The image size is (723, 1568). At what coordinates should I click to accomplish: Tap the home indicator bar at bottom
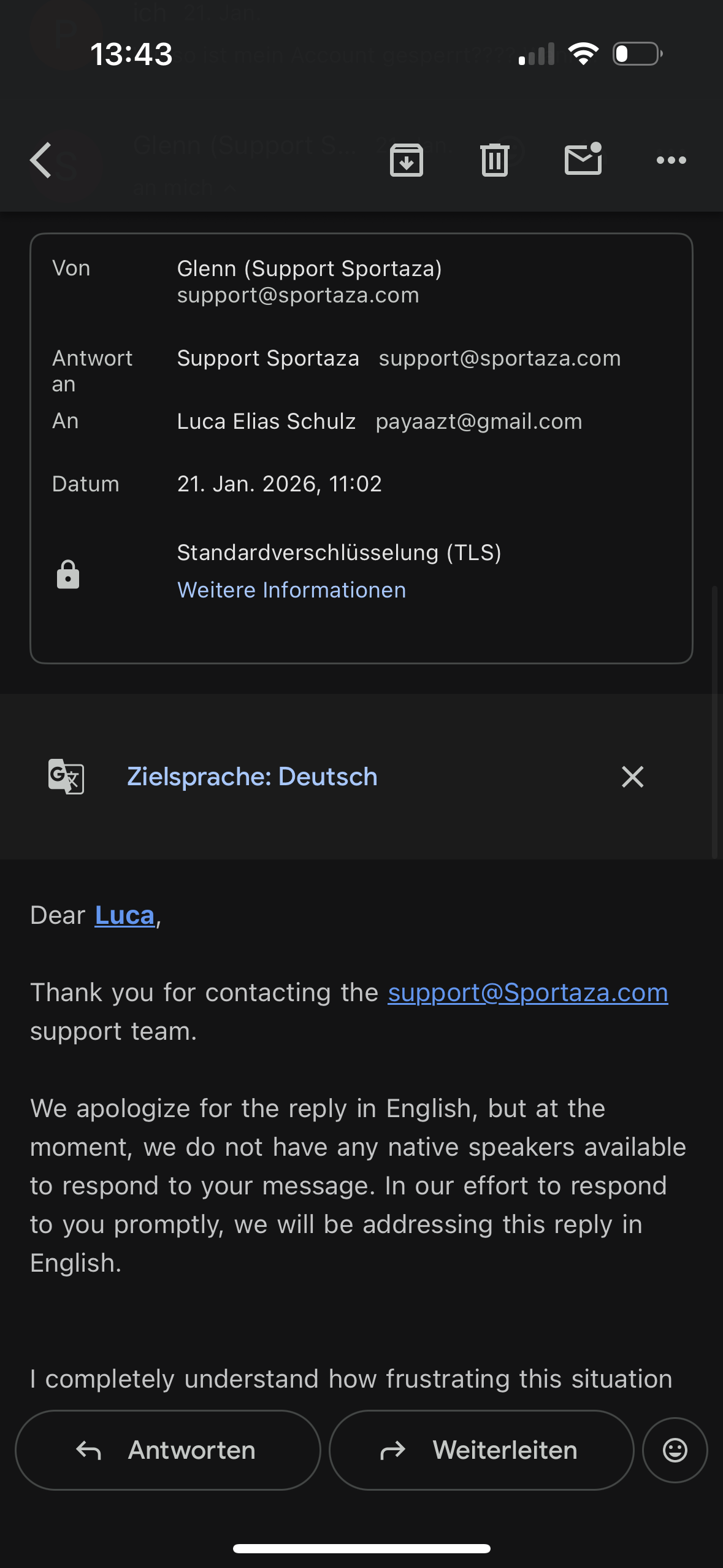(x=361, y=1548)
